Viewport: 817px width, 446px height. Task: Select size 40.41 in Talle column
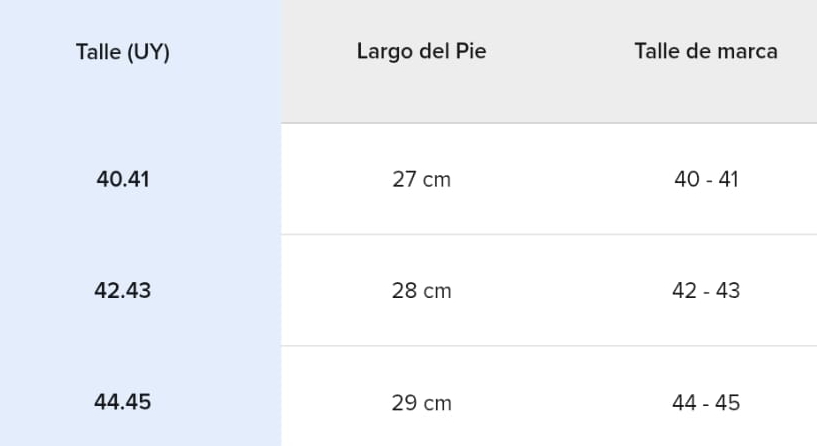coord(123,180)
